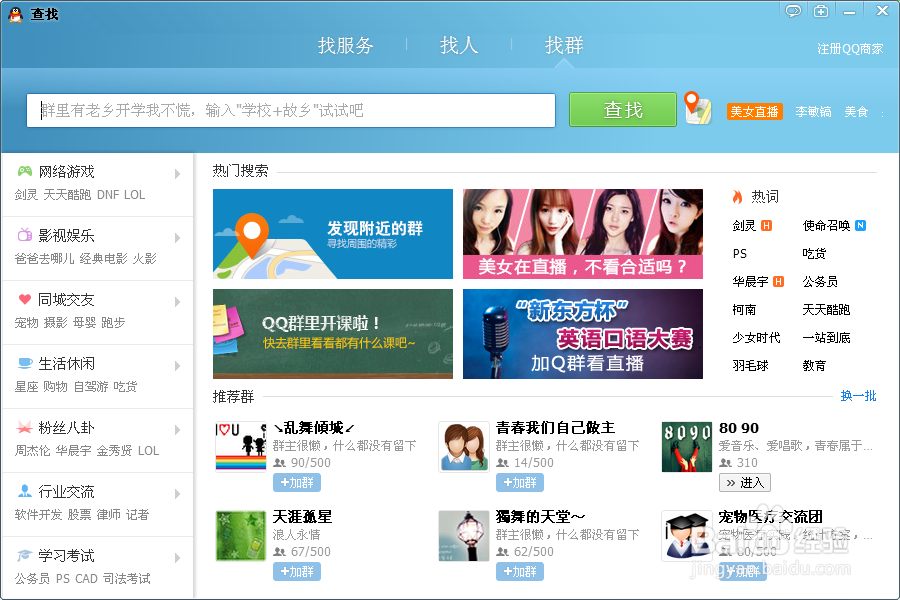The image size is (900, 600).
Task: Click +加群 under 天涯孤星
Action: (297, 572)
